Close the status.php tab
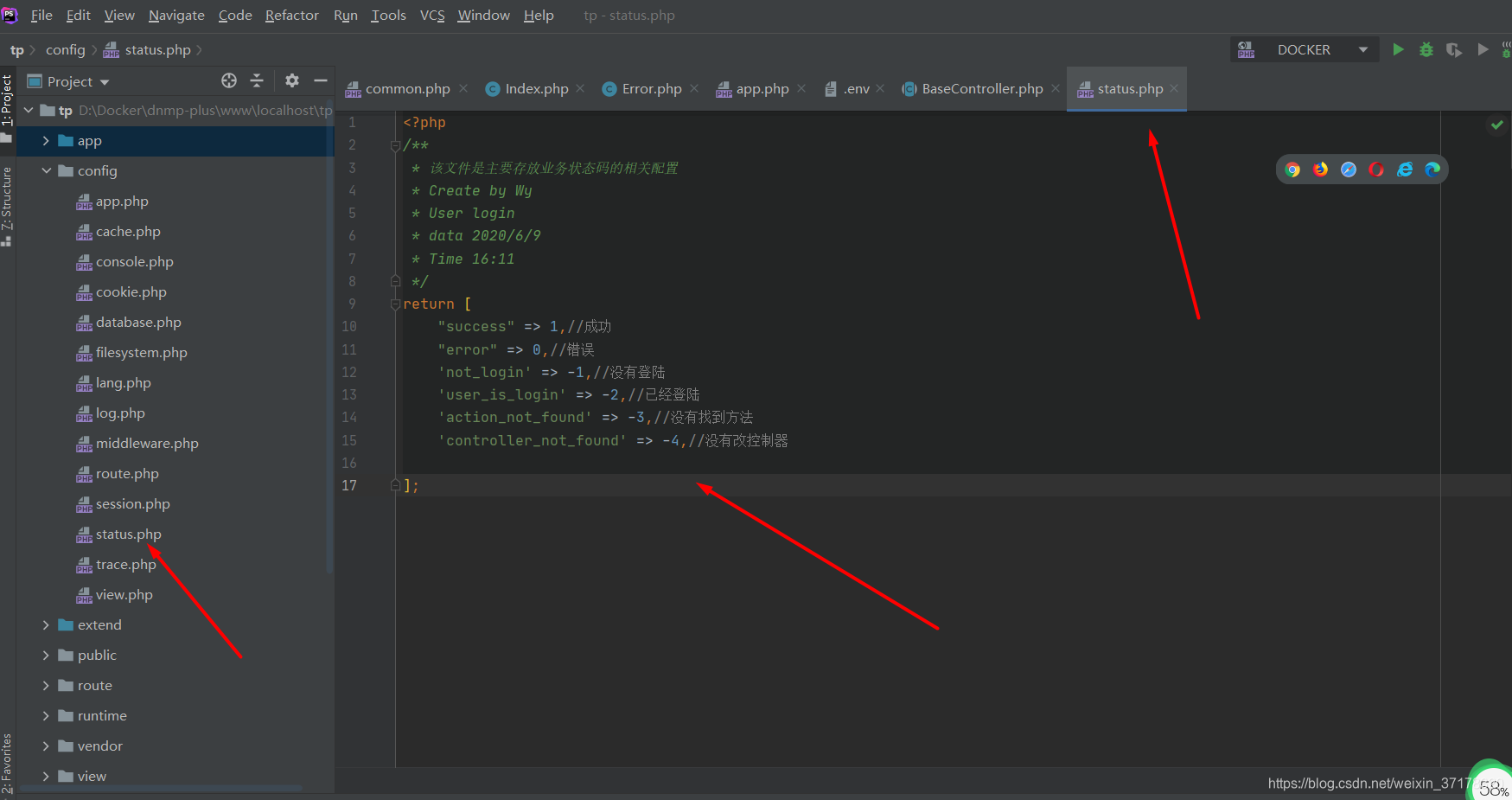 (1174, 88)
